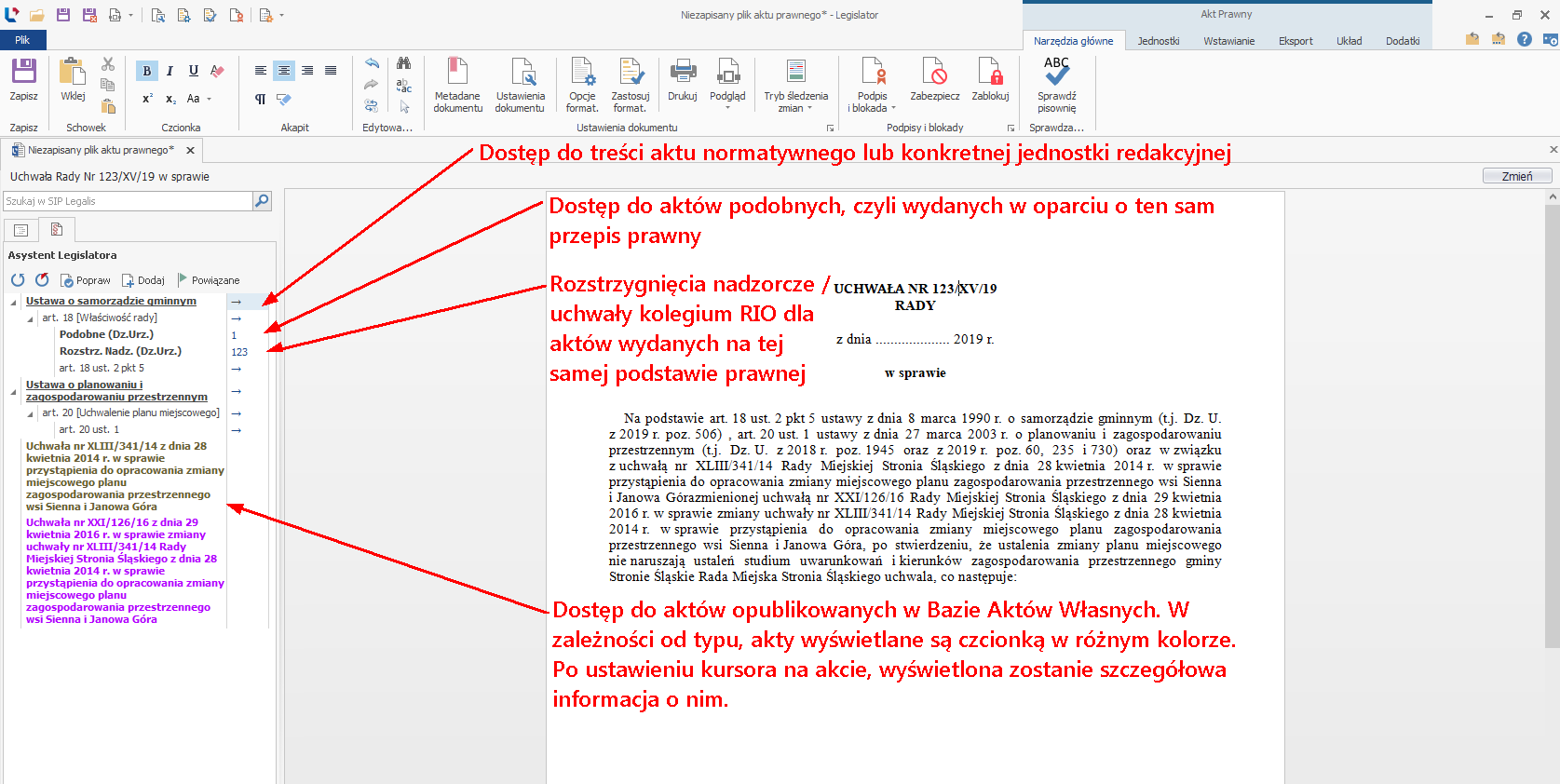Open the Plik menu

(22, 40)
